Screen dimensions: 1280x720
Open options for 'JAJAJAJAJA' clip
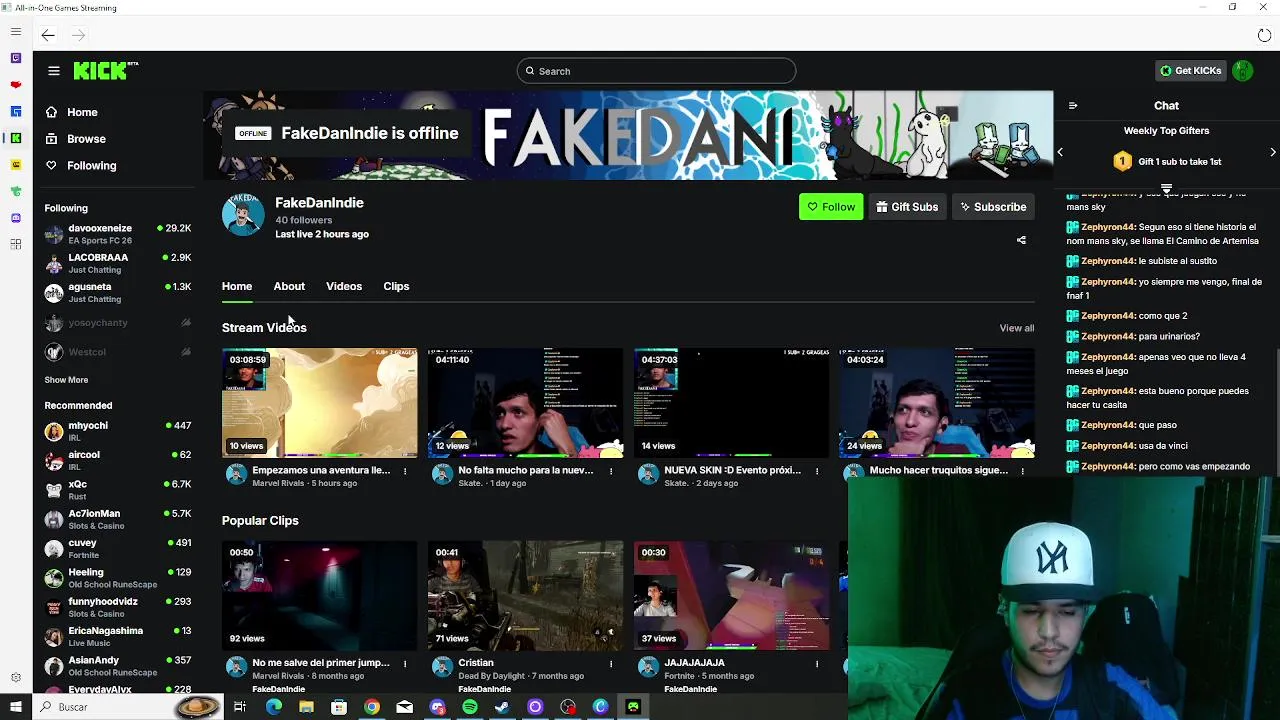pyautogui.click(x=817, y=663)
